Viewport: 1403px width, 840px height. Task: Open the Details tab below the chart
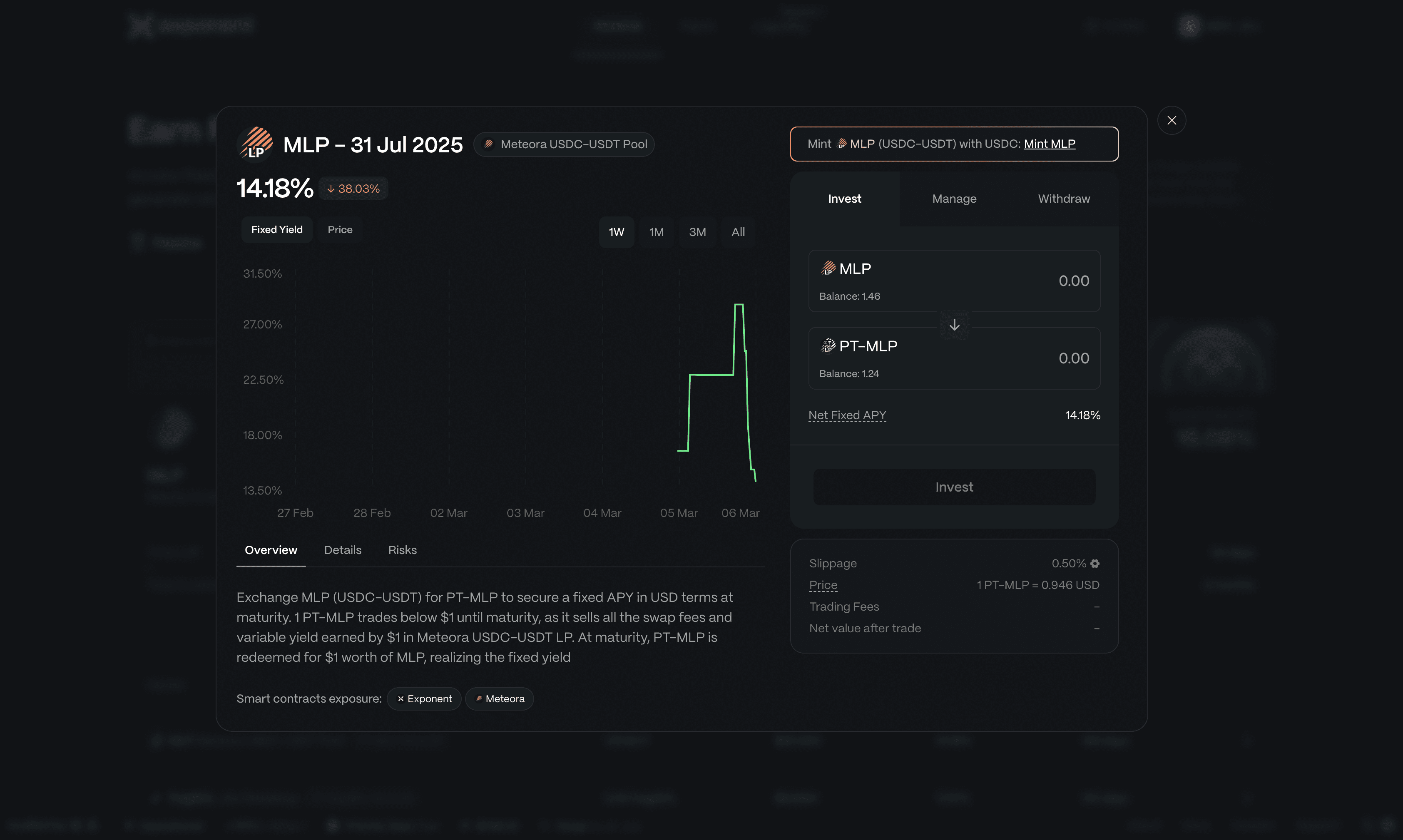342,550
